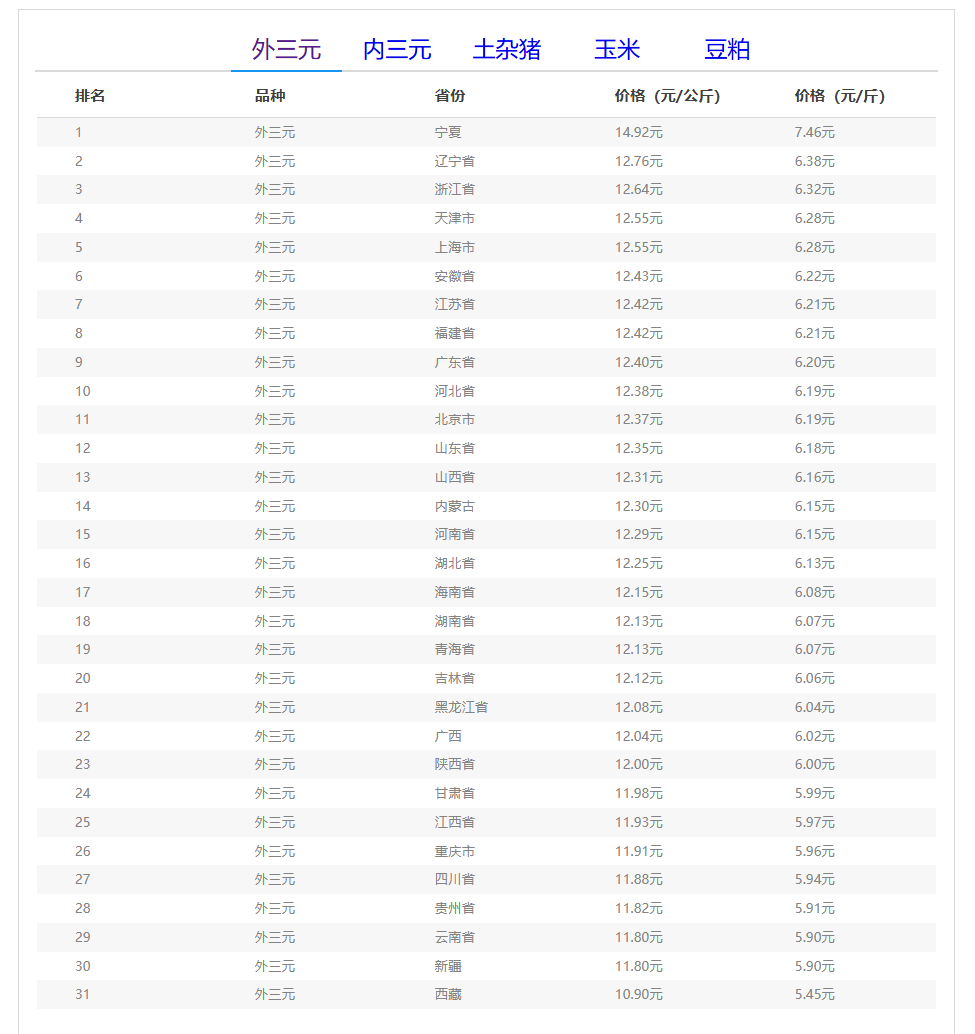The width and height of the screenshot is (975, 1034).
Task: Switch to the 外三元 tab
Action: point(286,49)
